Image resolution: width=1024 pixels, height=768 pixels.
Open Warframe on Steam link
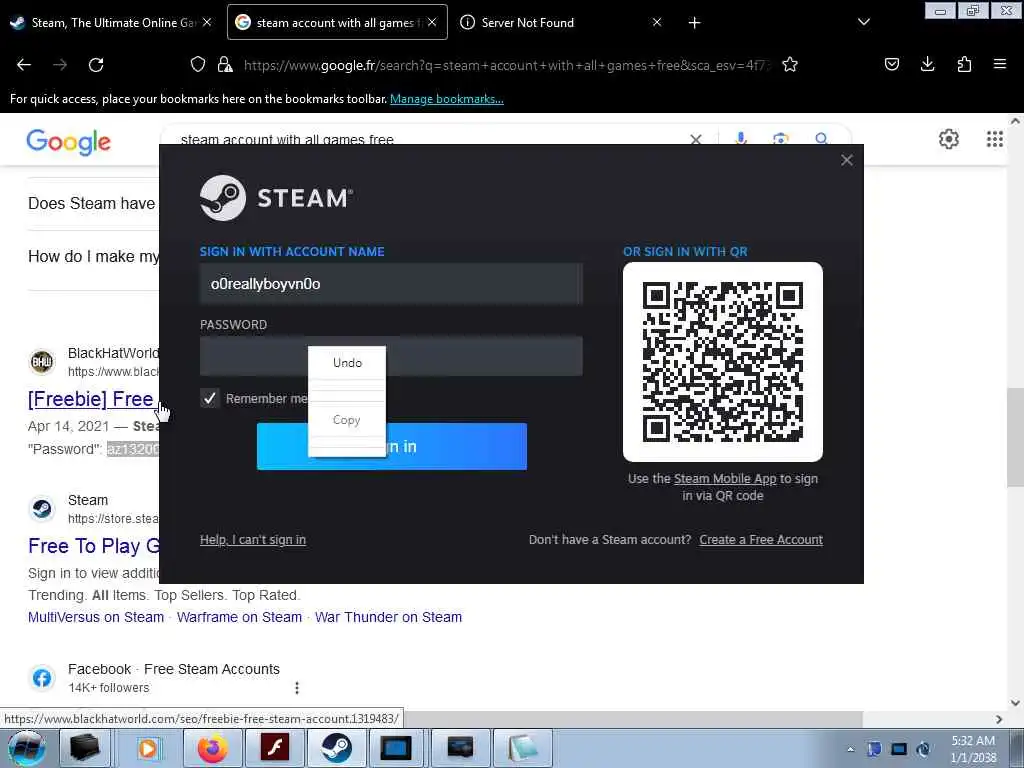[x=240, y=617]
